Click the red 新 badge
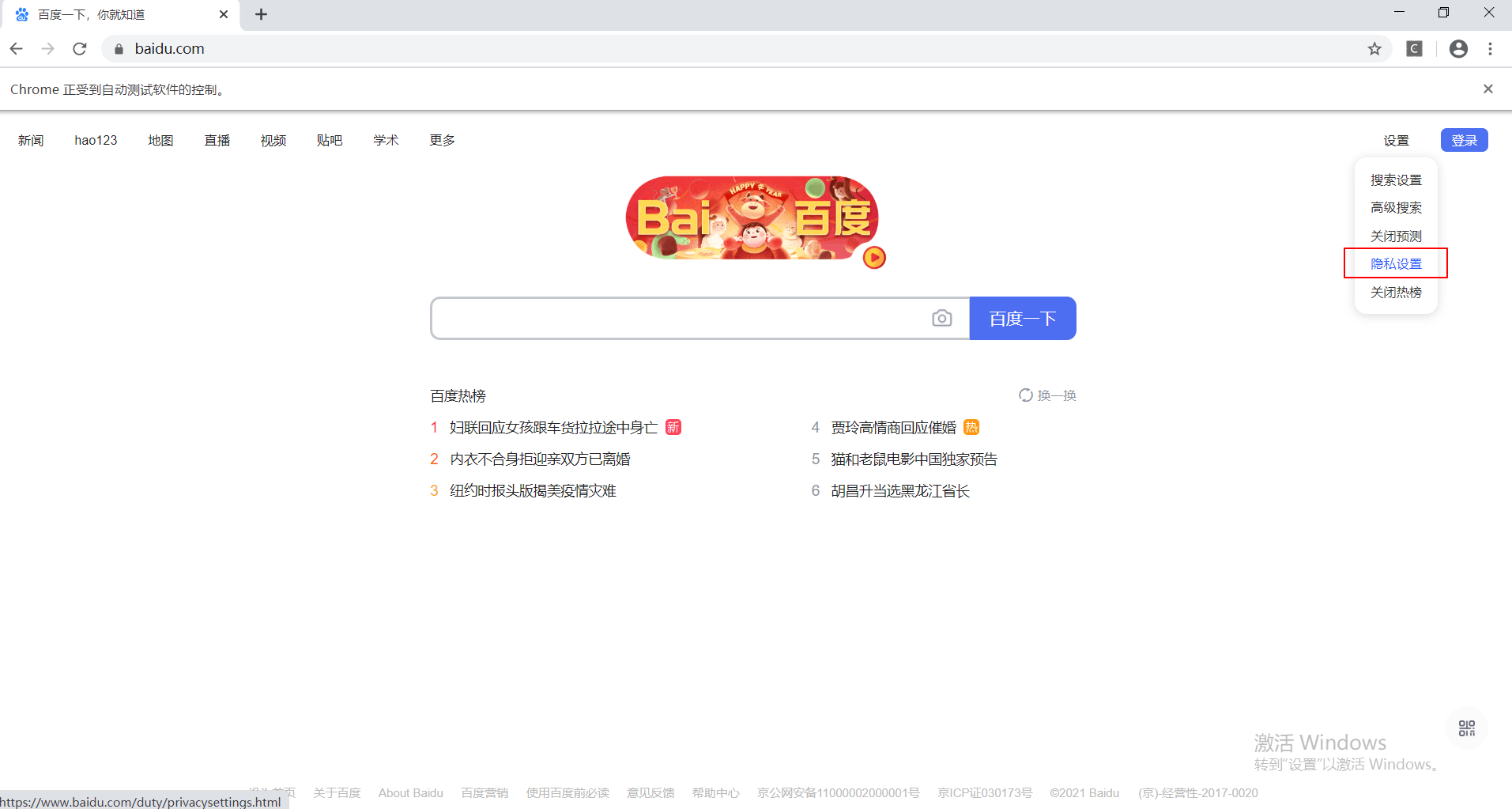 [673, 427]
